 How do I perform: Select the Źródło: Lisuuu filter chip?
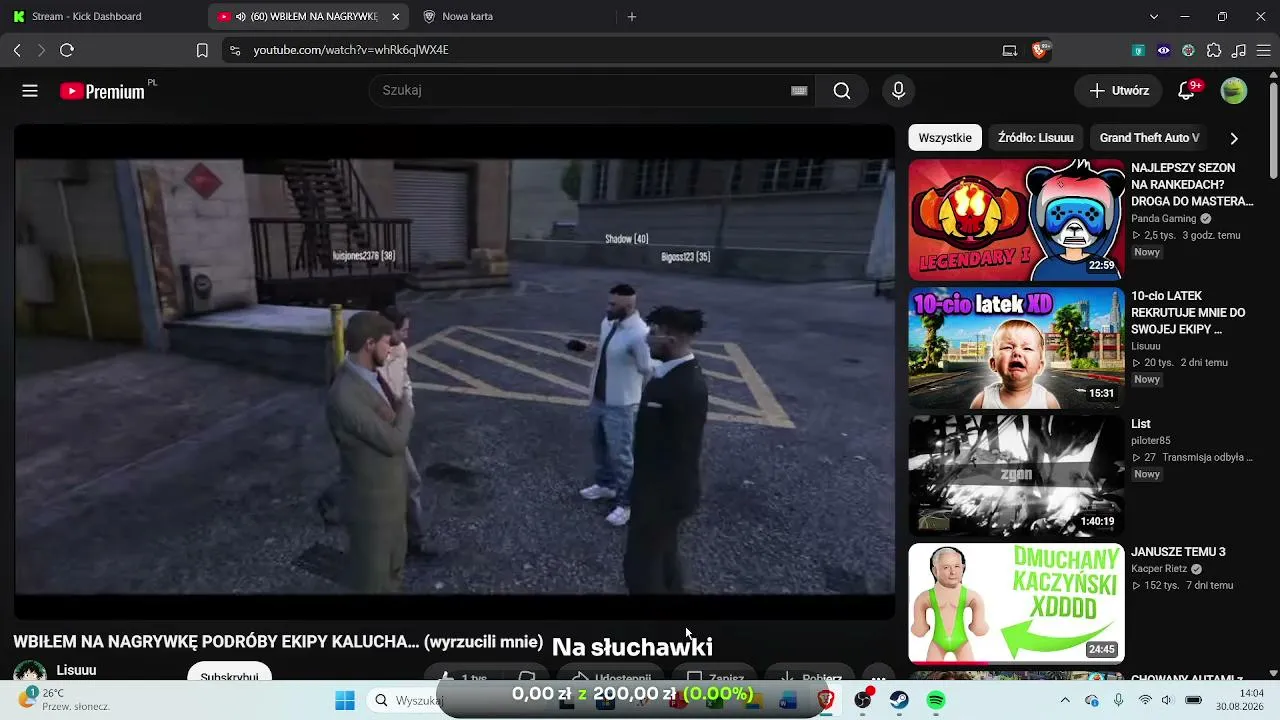(x=1036, y=138)
